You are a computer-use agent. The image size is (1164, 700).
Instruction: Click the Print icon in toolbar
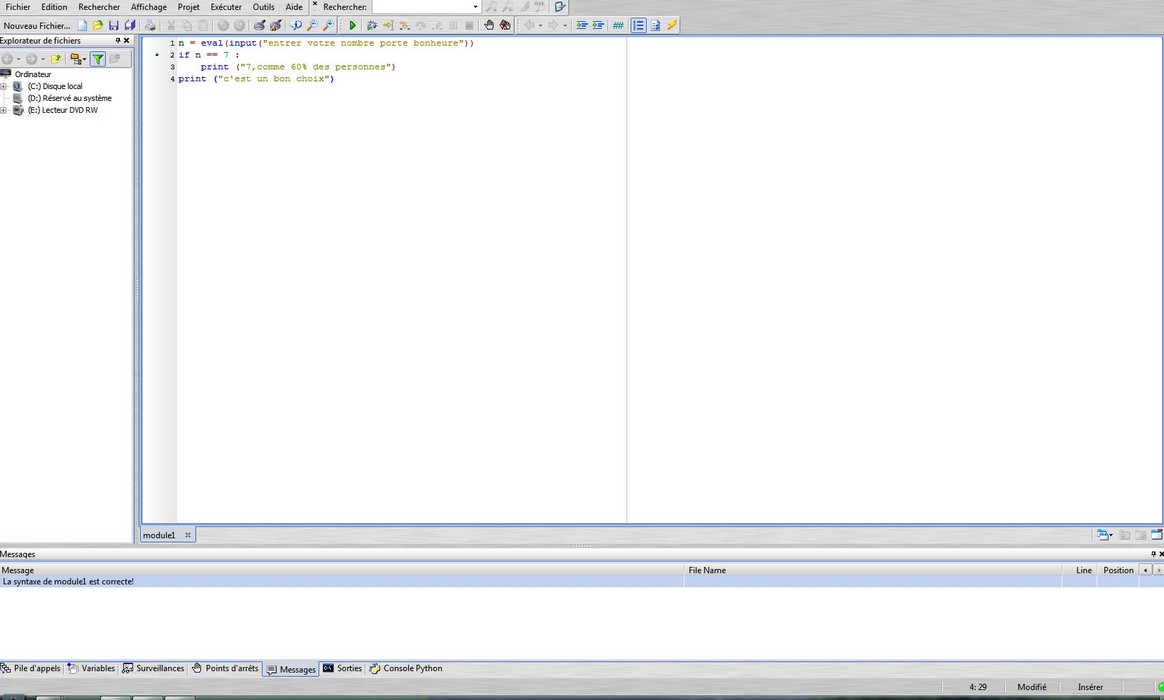150,25
